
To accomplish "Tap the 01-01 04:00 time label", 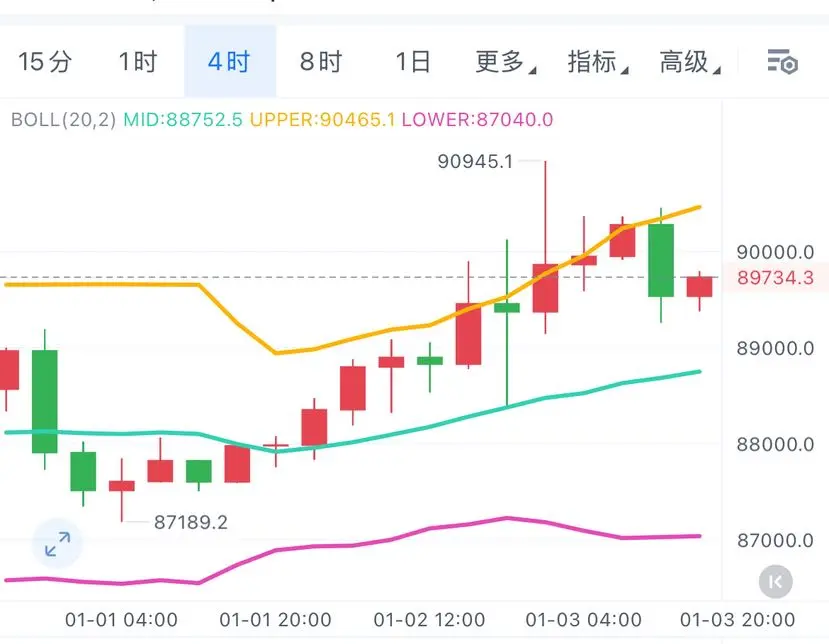I will click(x=122, y=620).
